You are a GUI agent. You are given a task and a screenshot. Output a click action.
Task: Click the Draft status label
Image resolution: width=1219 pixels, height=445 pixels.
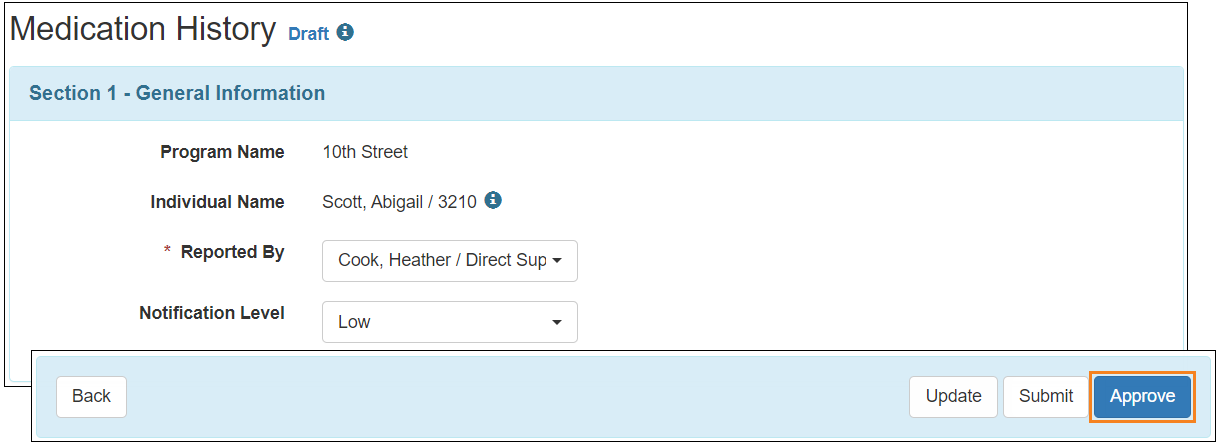tap(308, 34)
